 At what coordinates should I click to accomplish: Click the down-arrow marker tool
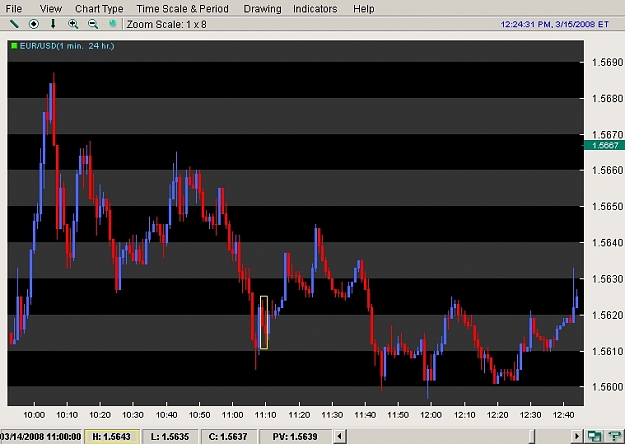coord(53,24)
